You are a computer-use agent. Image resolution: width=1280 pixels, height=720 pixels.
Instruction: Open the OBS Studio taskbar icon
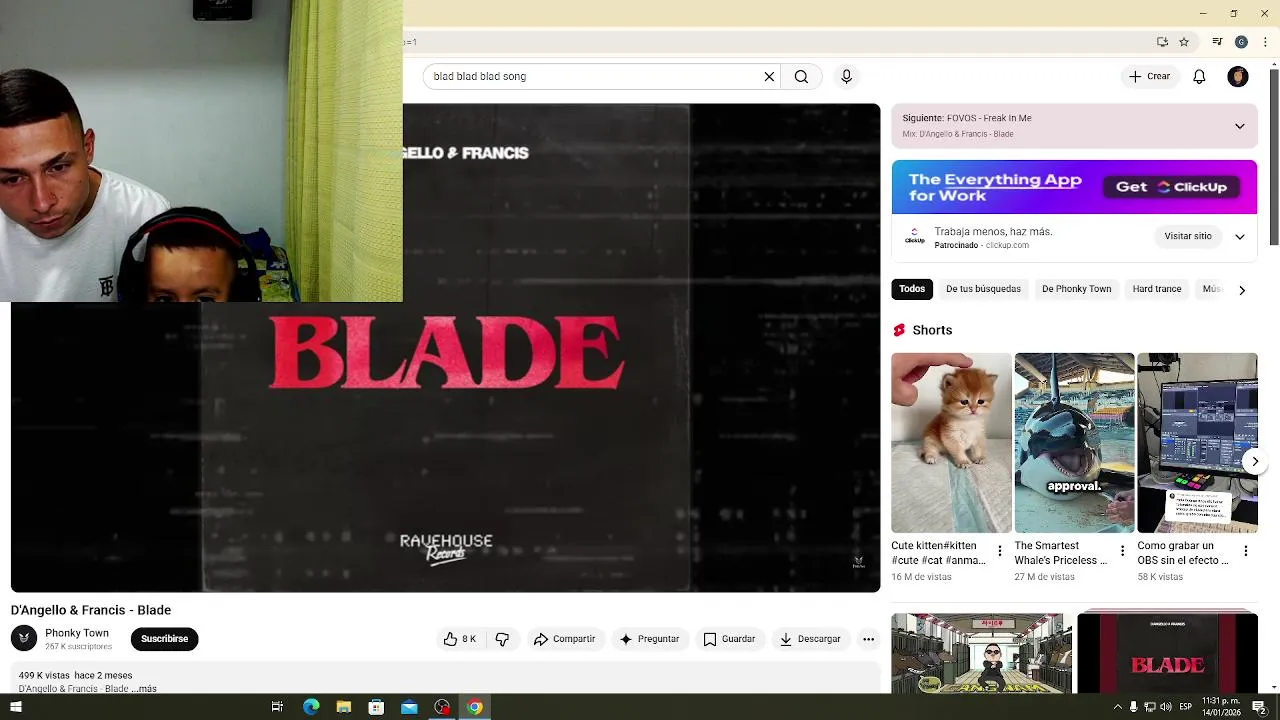coord(442,707)
